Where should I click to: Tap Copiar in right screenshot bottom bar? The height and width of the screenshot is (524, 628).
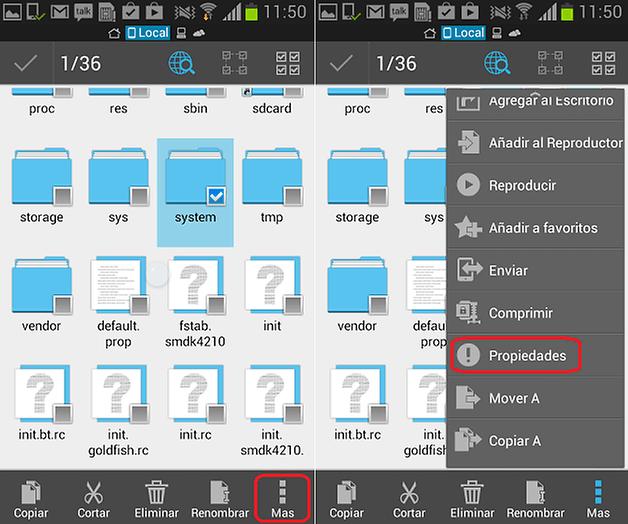[346, 499]
